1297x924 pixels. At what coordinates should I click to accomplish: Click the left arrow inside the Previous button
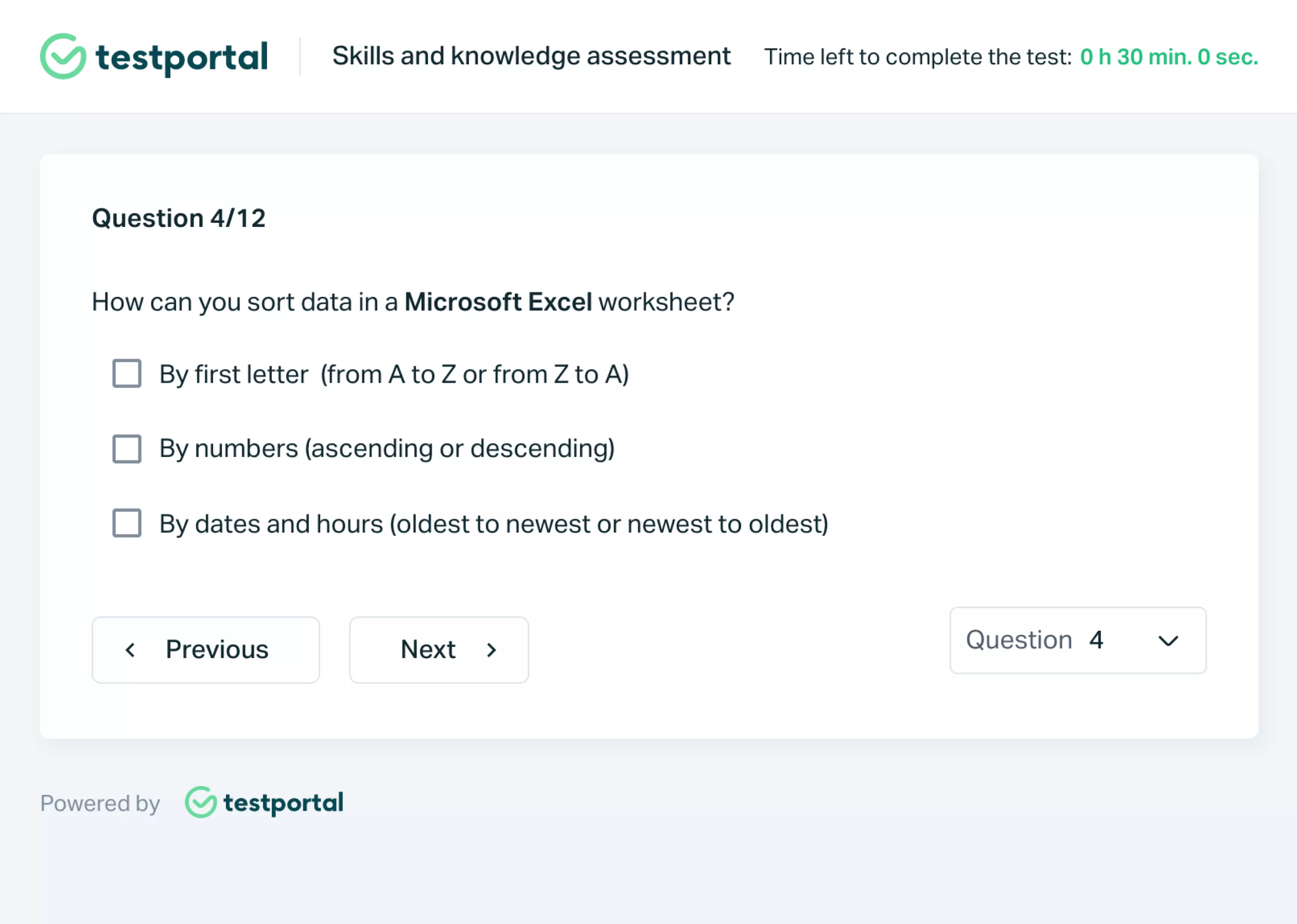click(130, 649)
